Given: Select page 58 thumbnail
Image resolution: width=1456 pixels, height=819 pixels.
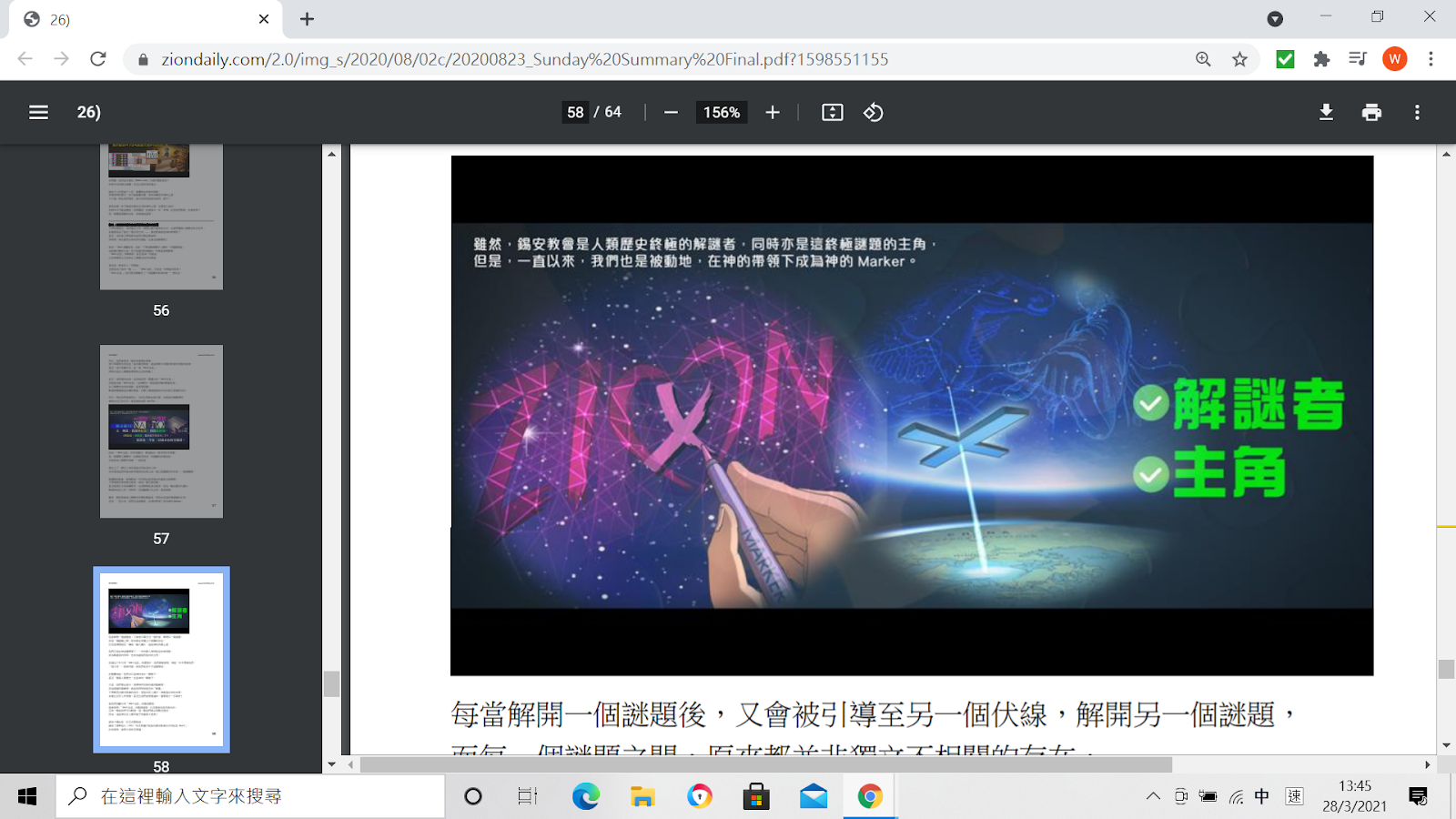Looking at the screenshot, I should pos(161,660).
